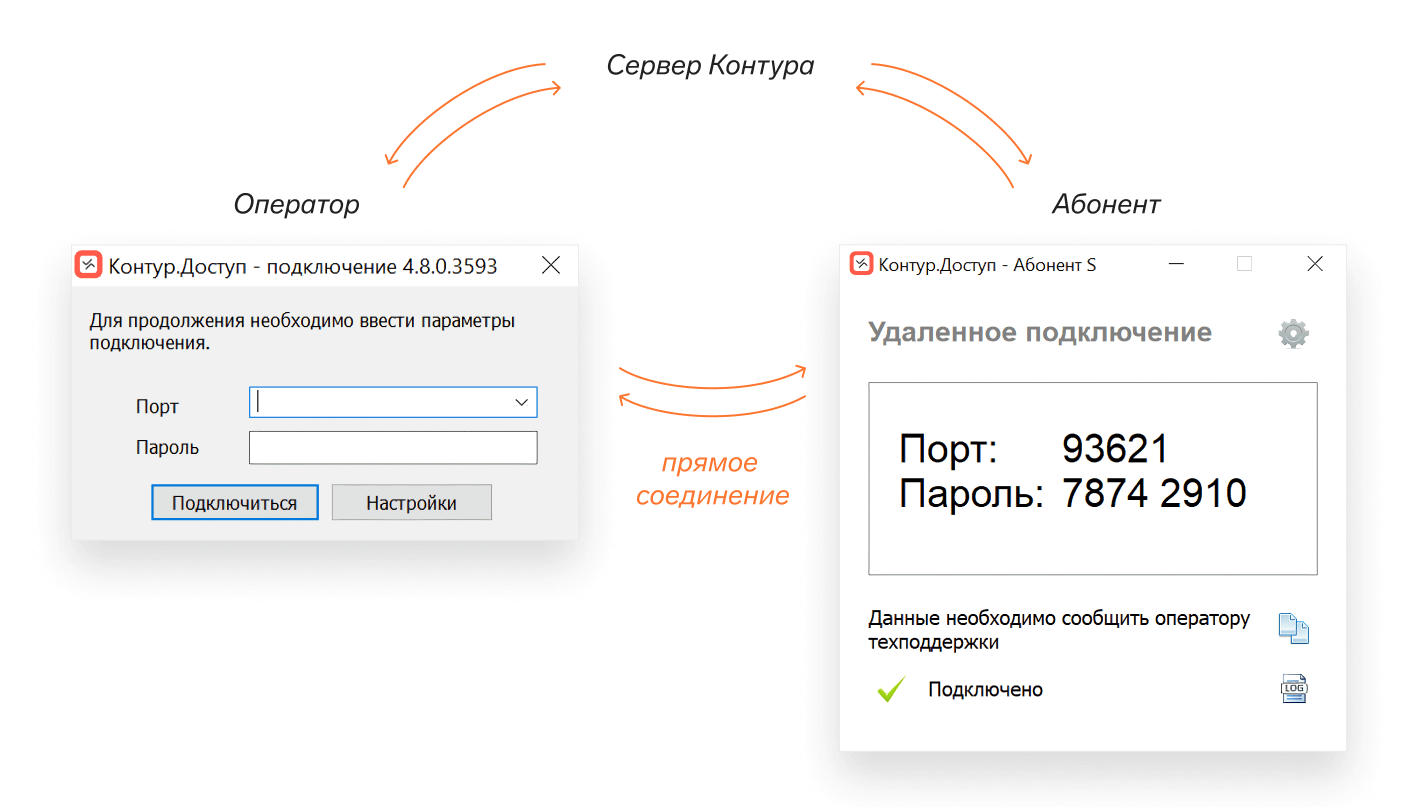The image size is (1418, 808).
Task: Copy connection data with the copy icon
Action: tap(1293, 628)
